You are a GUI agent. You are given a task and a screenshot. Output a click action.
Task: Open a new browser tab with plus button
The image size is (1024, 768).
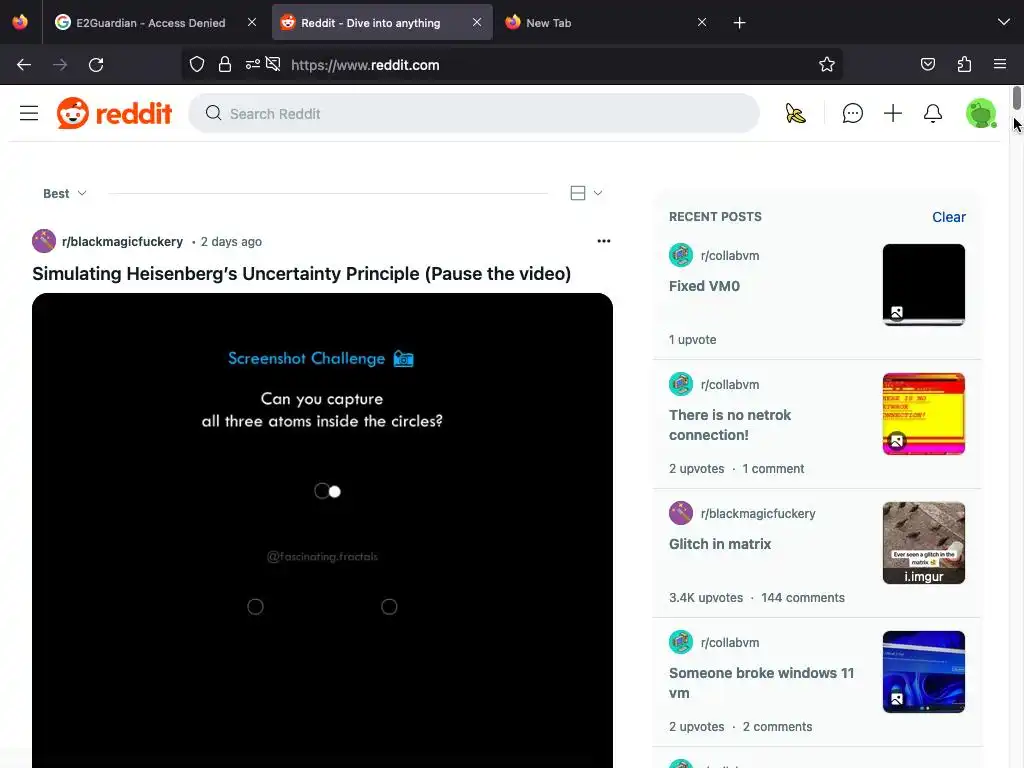coord(739,23)
